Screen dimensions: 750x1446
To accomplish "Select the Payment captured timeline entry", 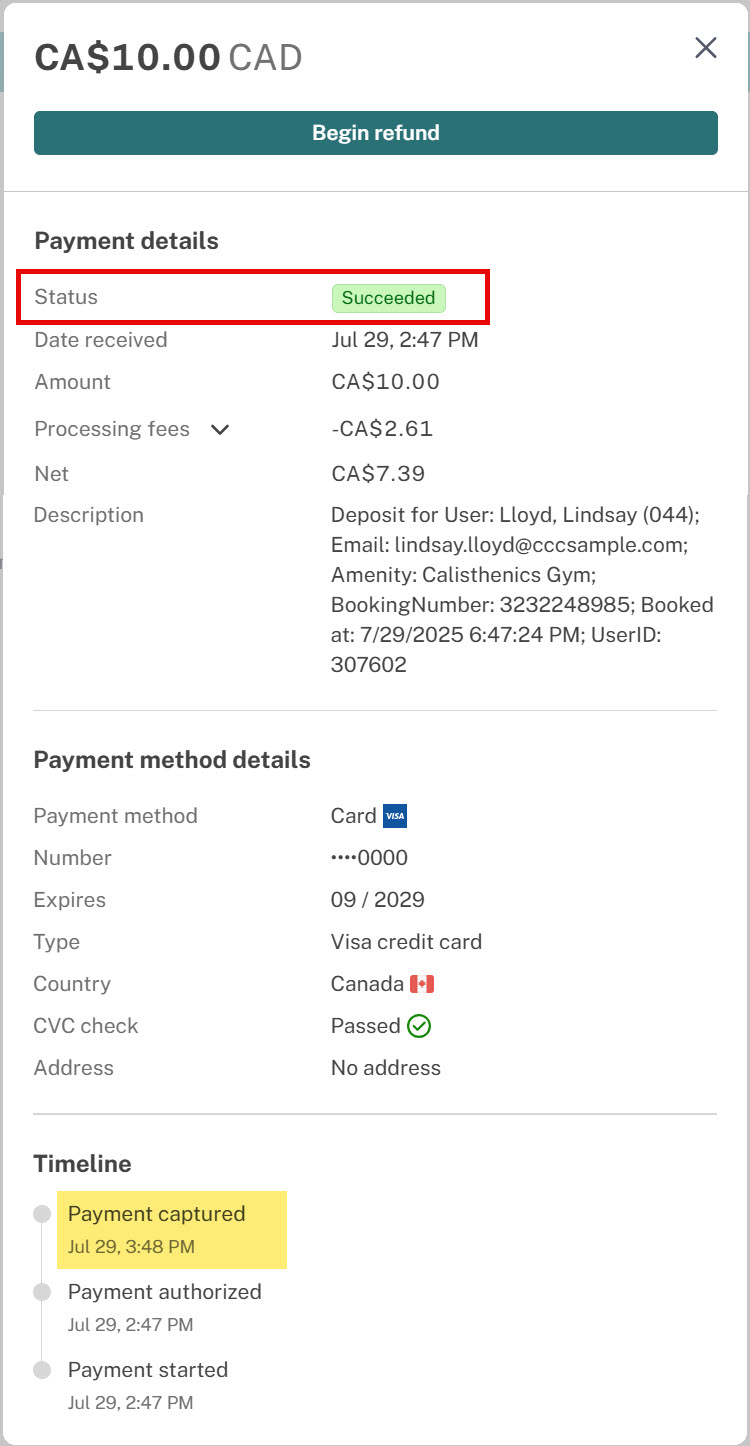I will (x=172, y=1230).
